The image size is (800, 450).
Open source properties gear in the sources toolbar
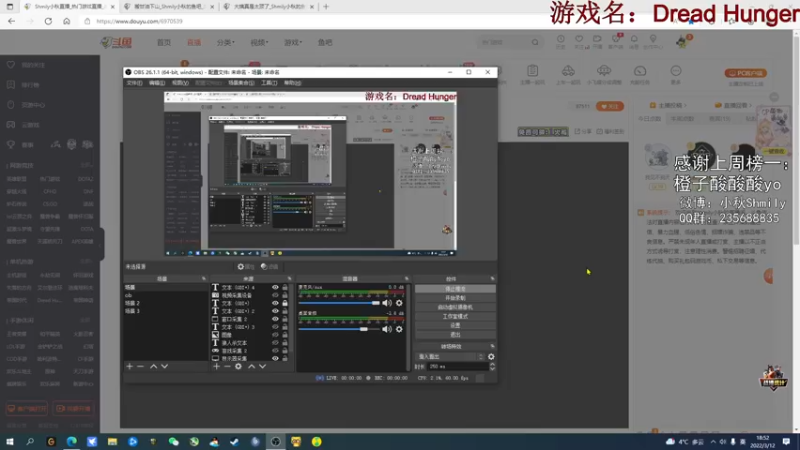click(x=238, y=366)
